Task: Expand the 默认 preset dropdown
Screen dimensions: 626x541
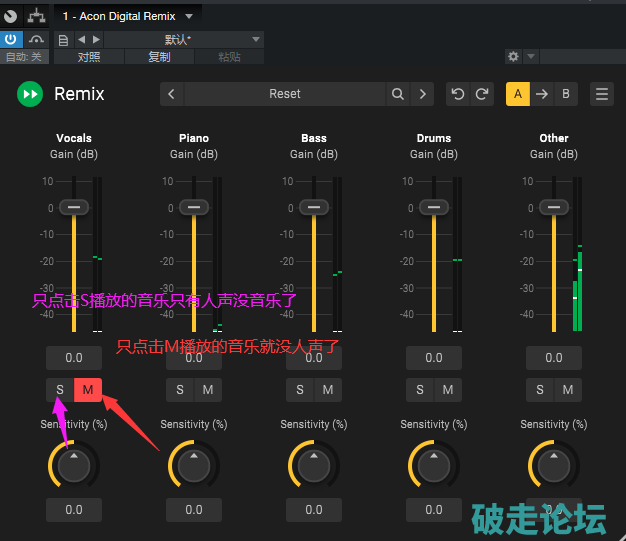Action: pos(256,40)
